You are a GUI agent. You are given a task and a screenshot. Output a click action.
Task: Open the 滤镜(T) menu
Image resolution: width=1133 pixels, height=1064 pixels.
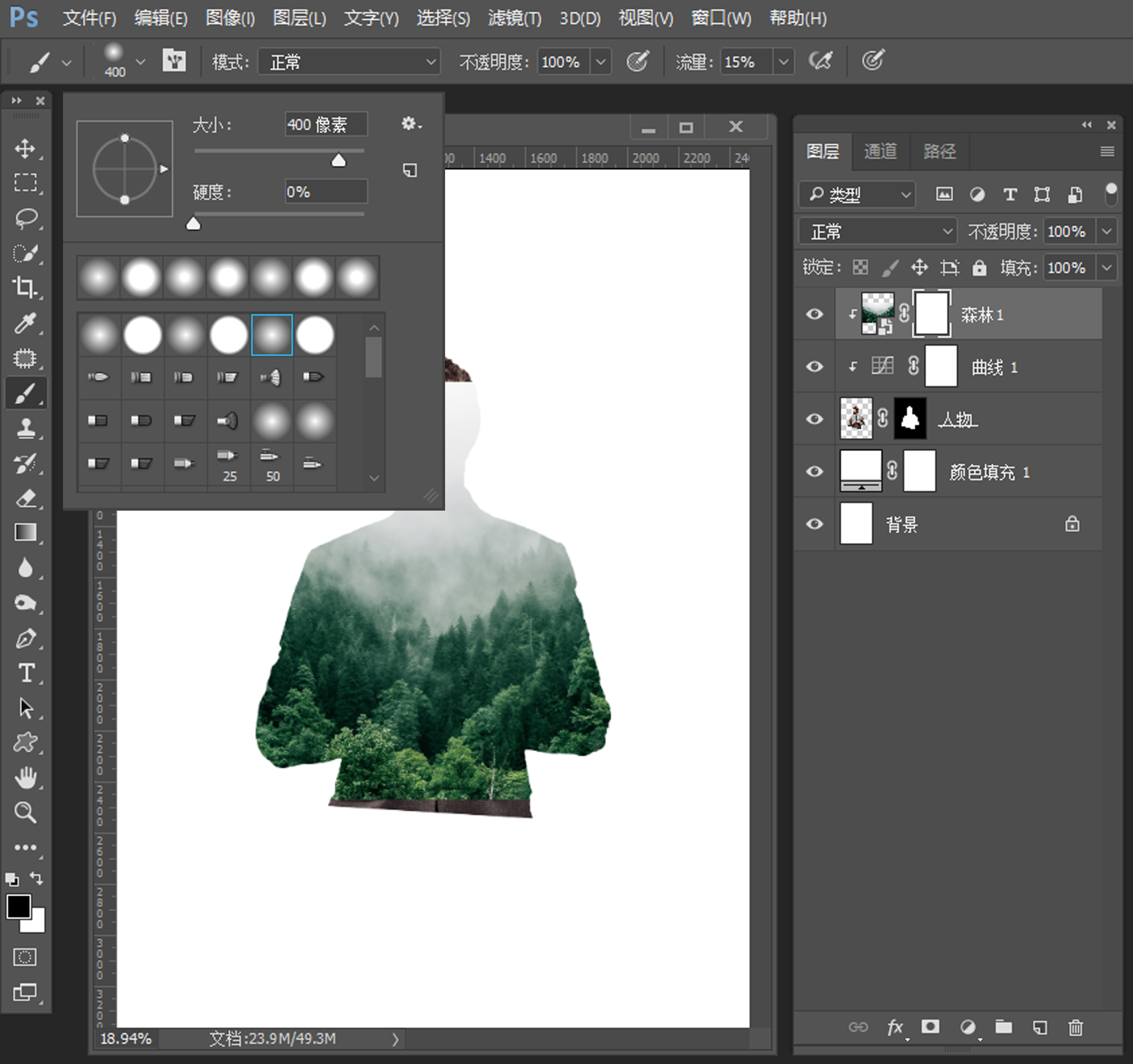pyautogui.click(x=514, y=18)
